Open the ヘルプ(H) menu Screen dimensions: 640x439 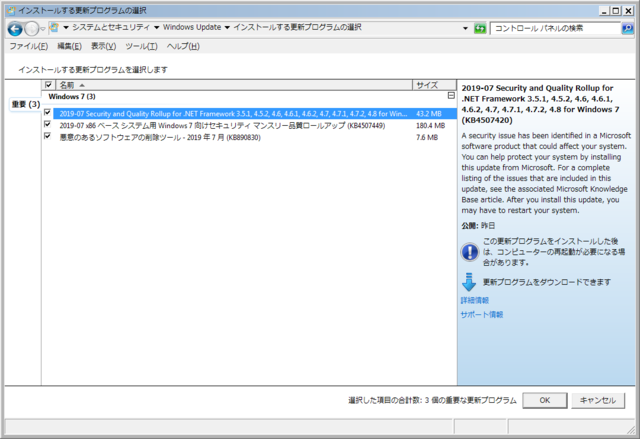tap(183, 46)
